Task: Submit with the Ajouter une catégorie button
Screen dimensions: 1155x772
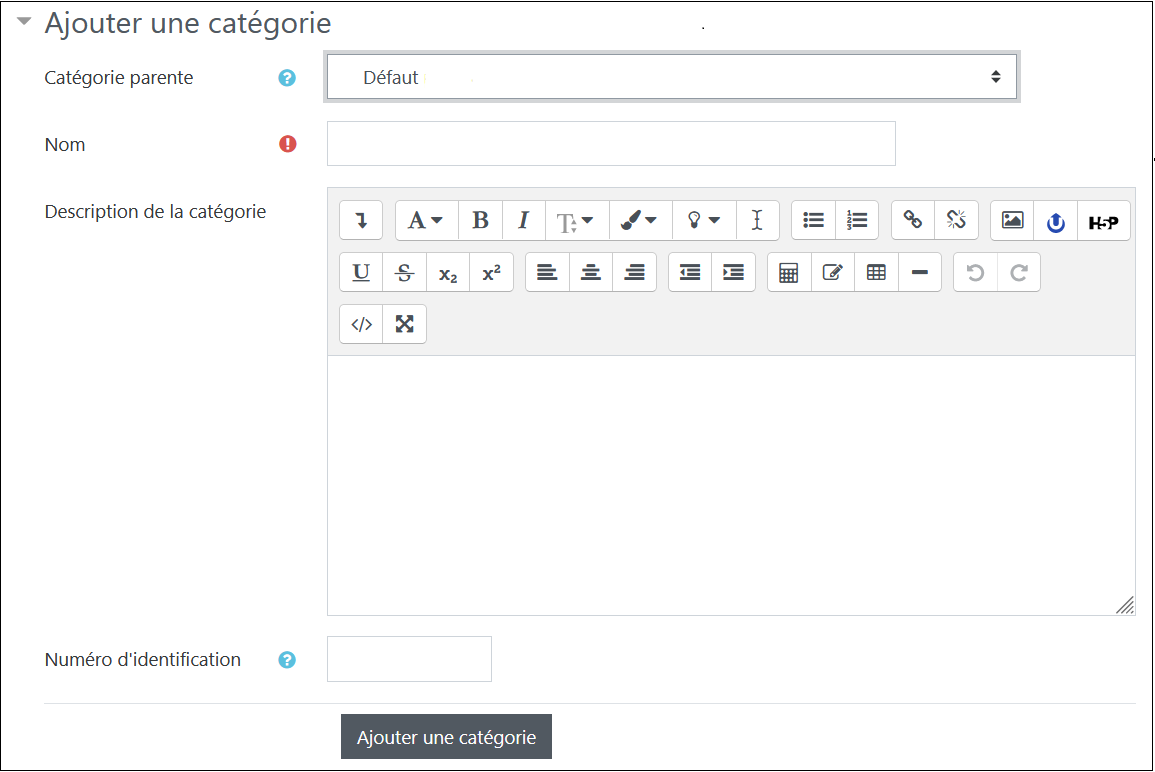Action: [446, 736]
